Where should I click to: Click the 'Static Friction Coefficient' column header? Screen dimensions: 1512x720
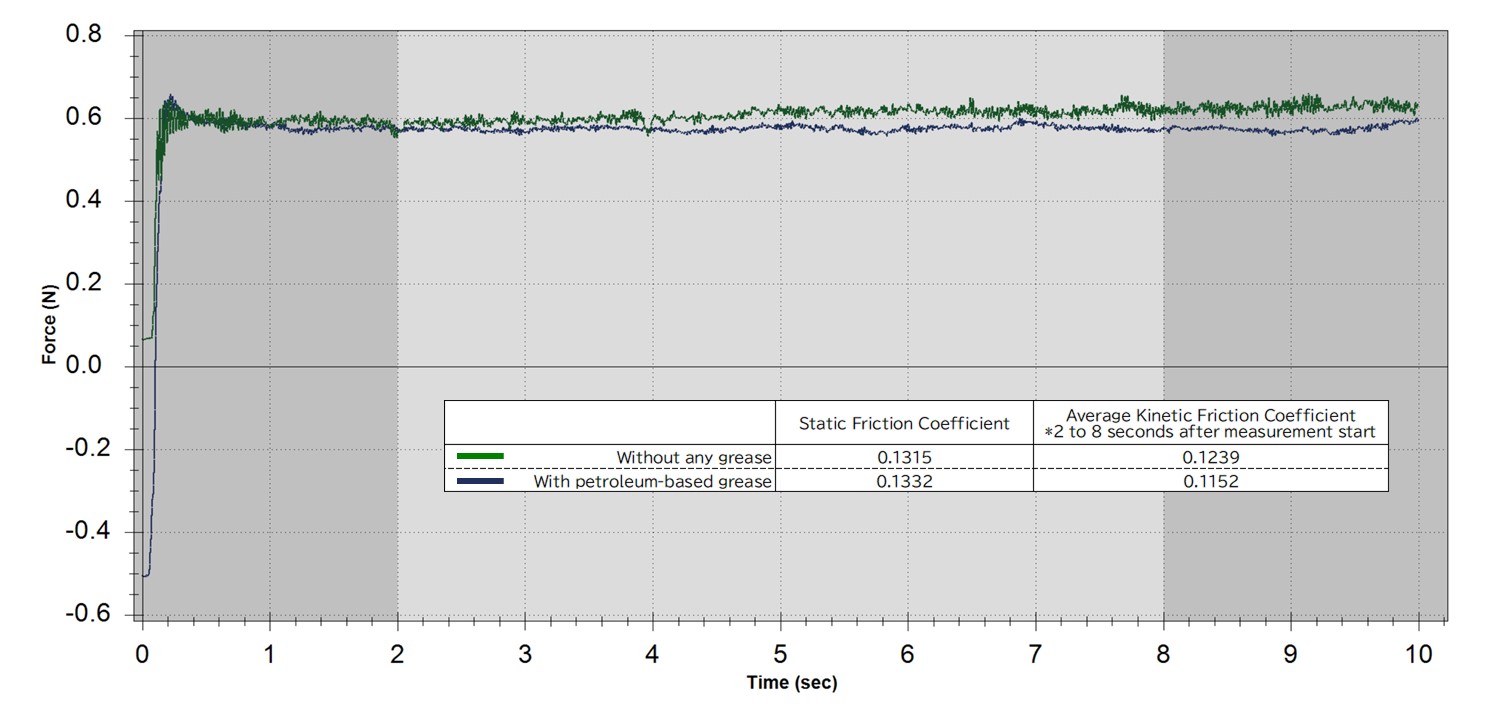(x=904, y=423)
